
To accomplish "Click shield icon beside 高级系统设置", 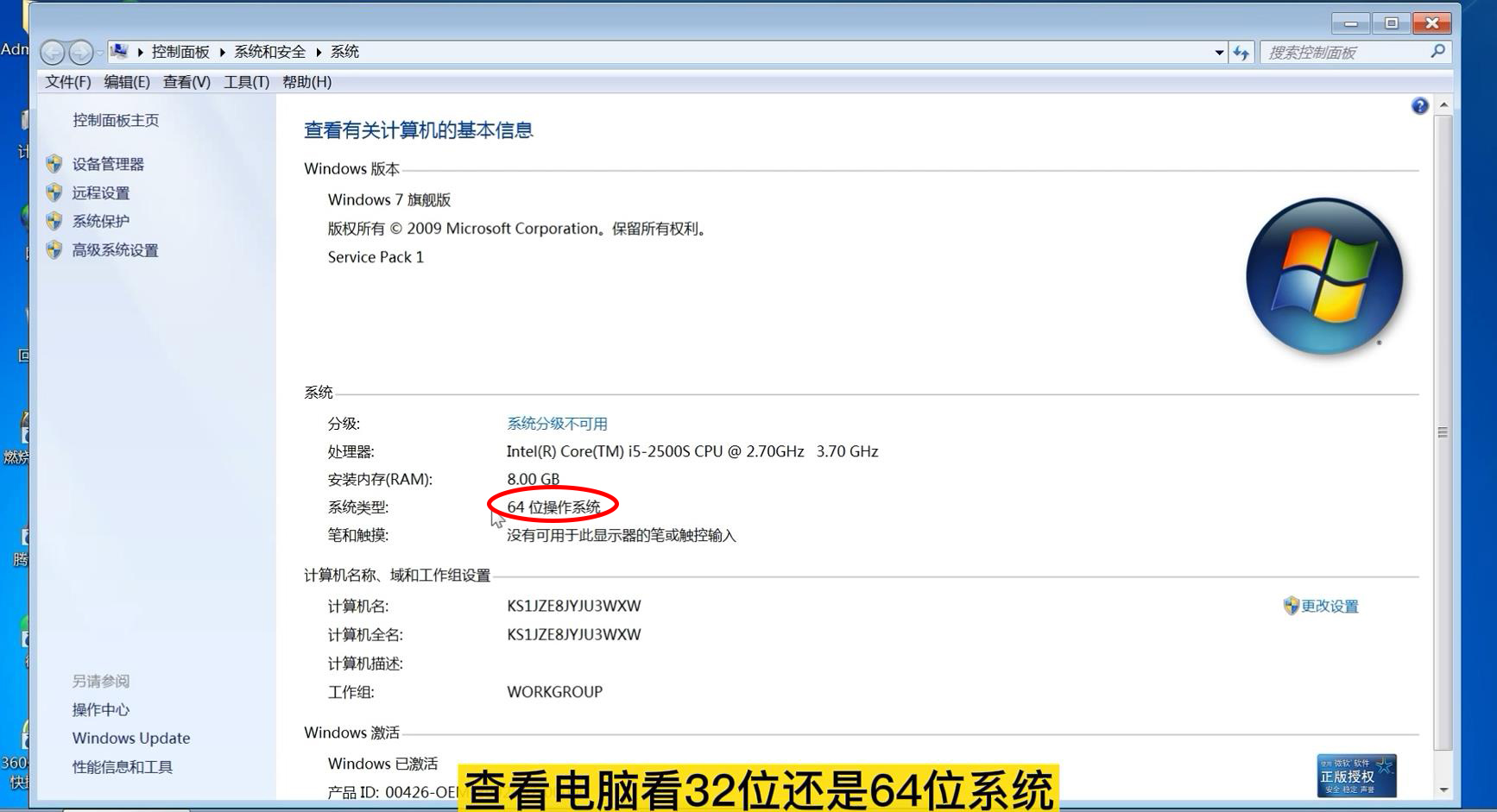I will point(54,250).
